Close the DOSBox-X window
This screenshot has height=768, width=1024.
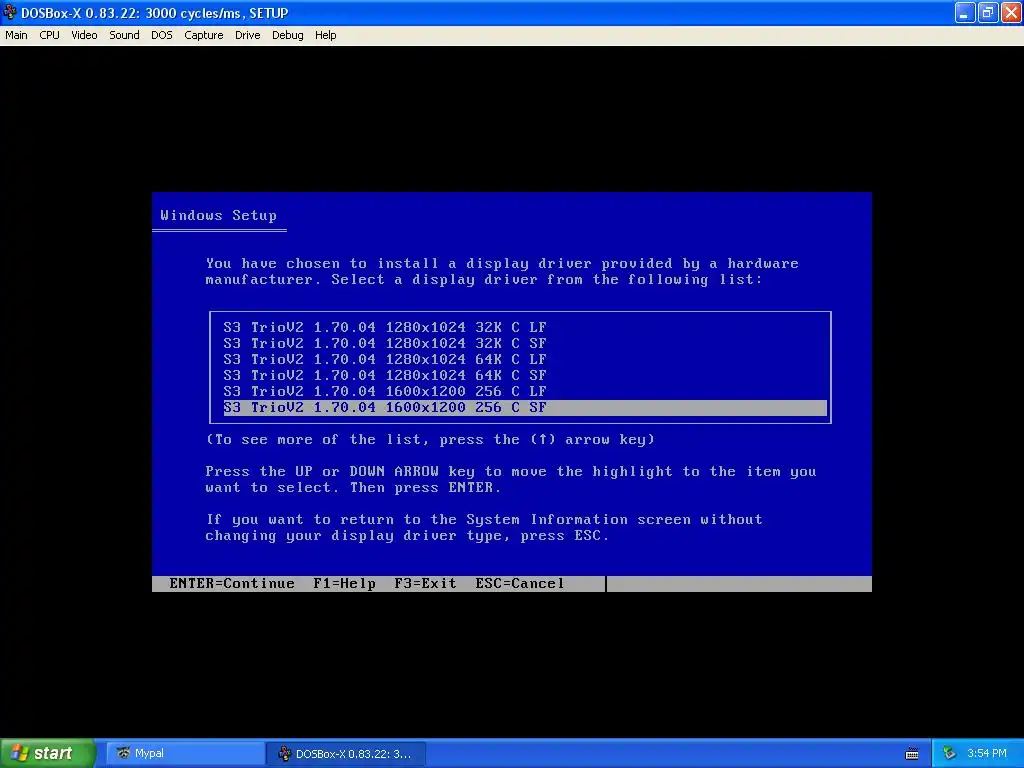[1011, 12]
